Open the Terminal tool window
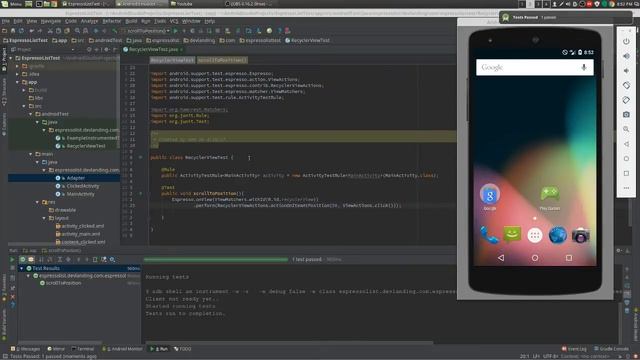 pos(83,349)
